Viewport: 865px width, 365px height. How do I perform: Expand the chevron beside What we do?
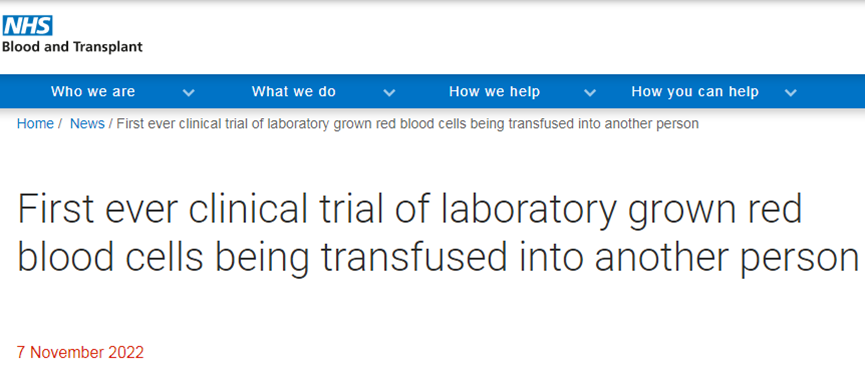389,93
